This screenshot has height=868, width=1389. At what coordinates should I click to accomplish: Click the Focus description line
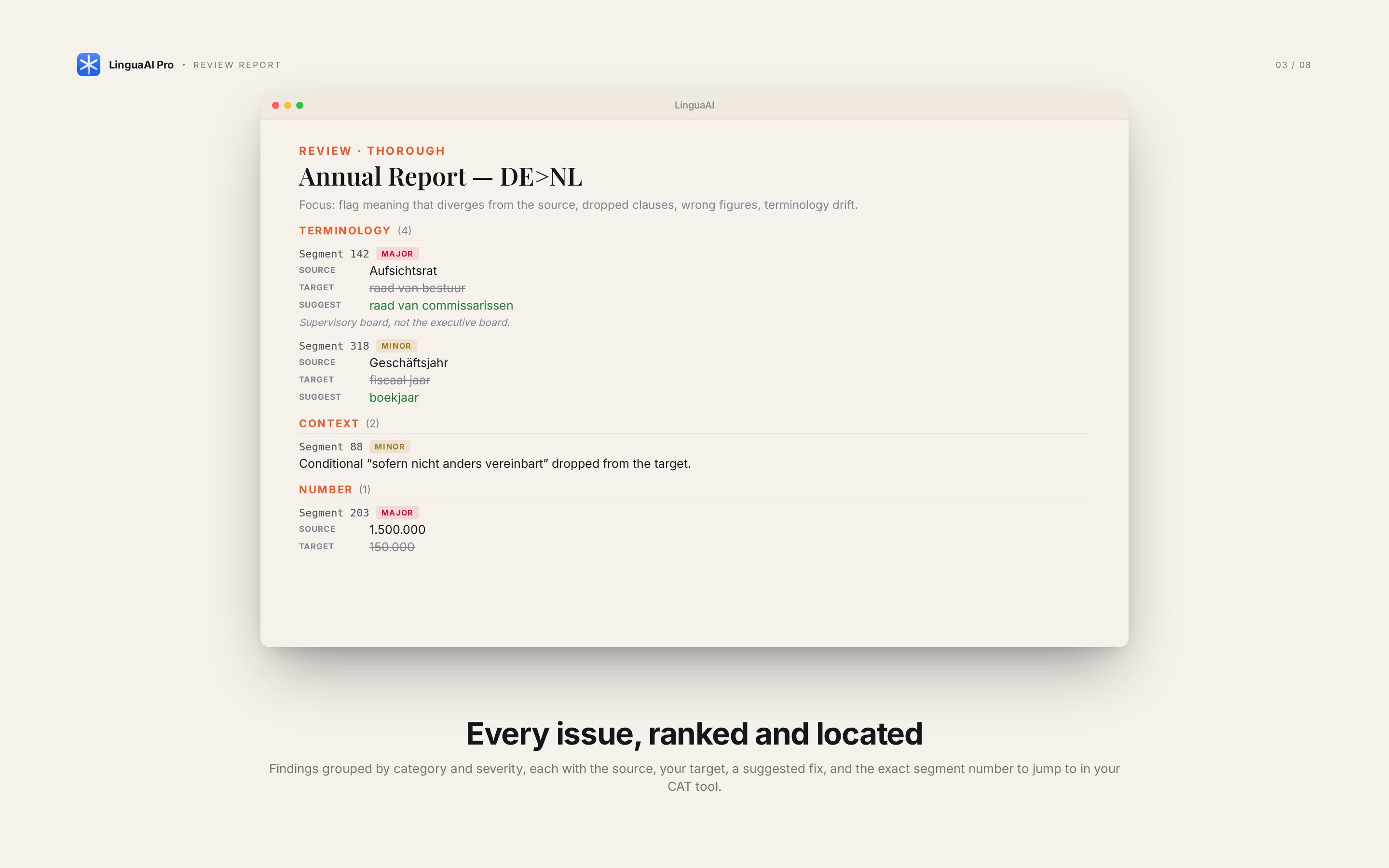[x=578, y=205]
